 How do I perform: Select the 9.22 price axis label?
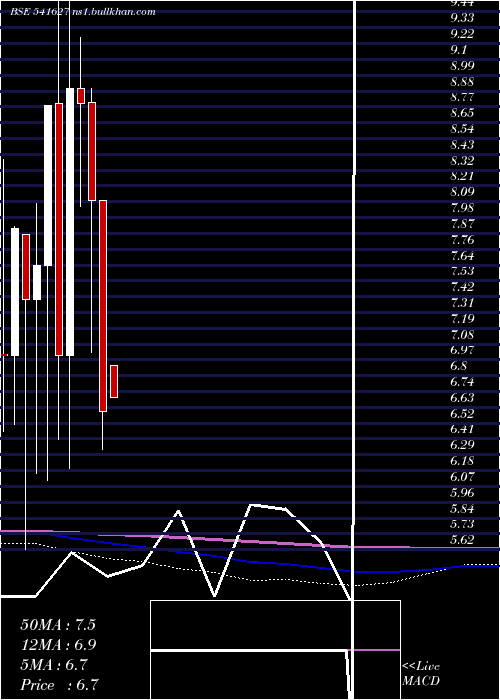click(x=462, y=33)
